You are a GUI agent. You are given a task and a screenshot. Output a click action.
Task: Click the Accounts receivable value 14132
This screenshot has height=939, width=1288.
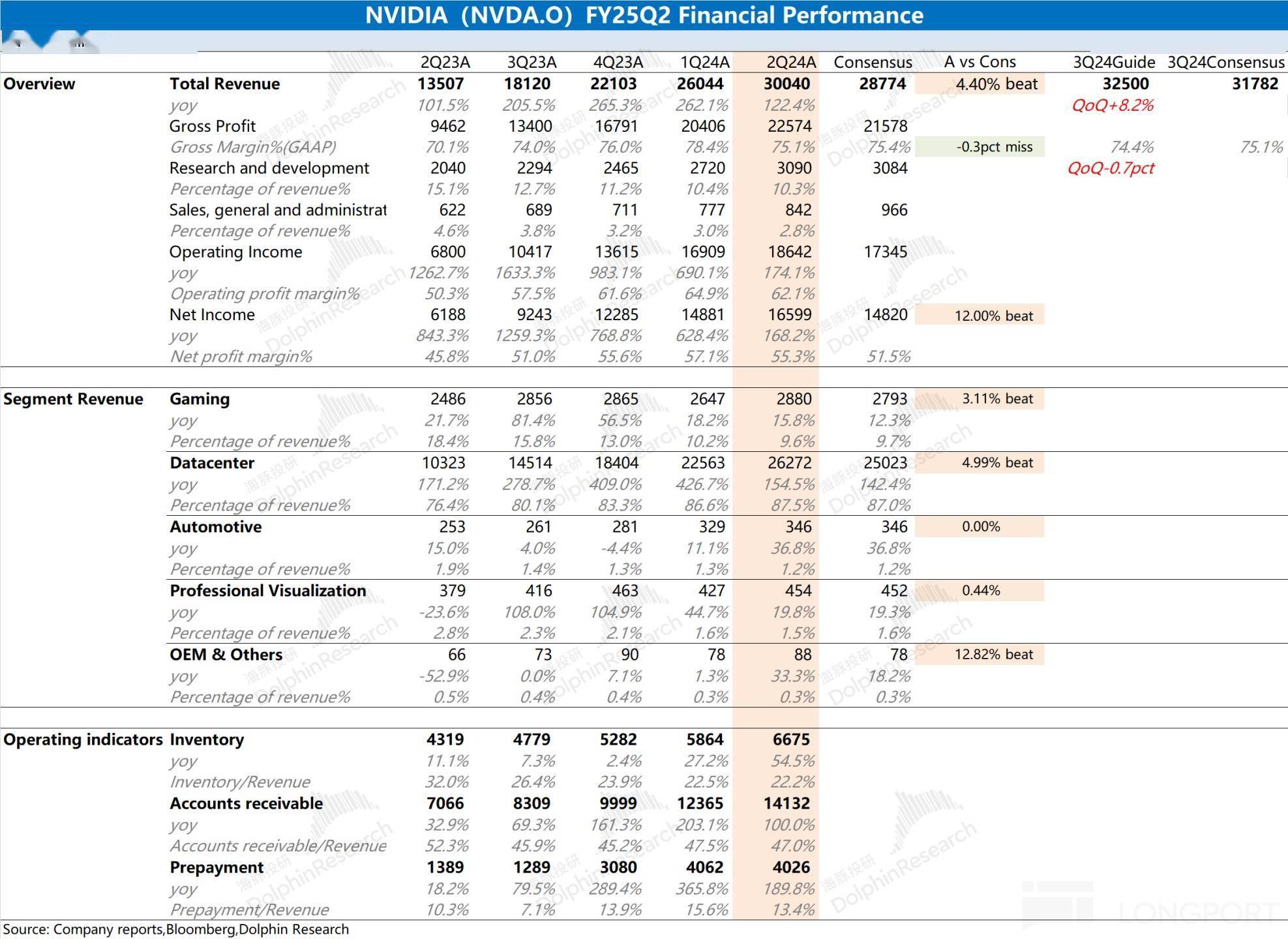786,803
